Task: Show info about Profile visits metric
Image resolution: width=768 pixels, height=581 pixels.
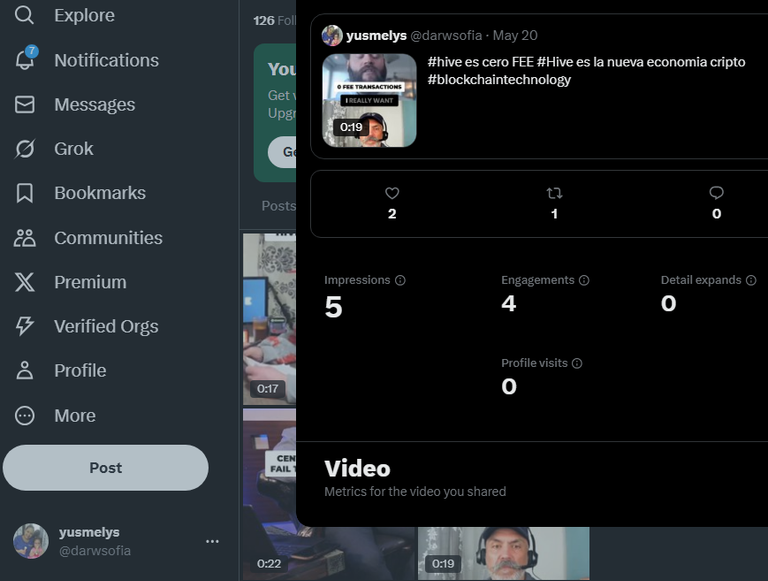Action: (x=577, y=363)
